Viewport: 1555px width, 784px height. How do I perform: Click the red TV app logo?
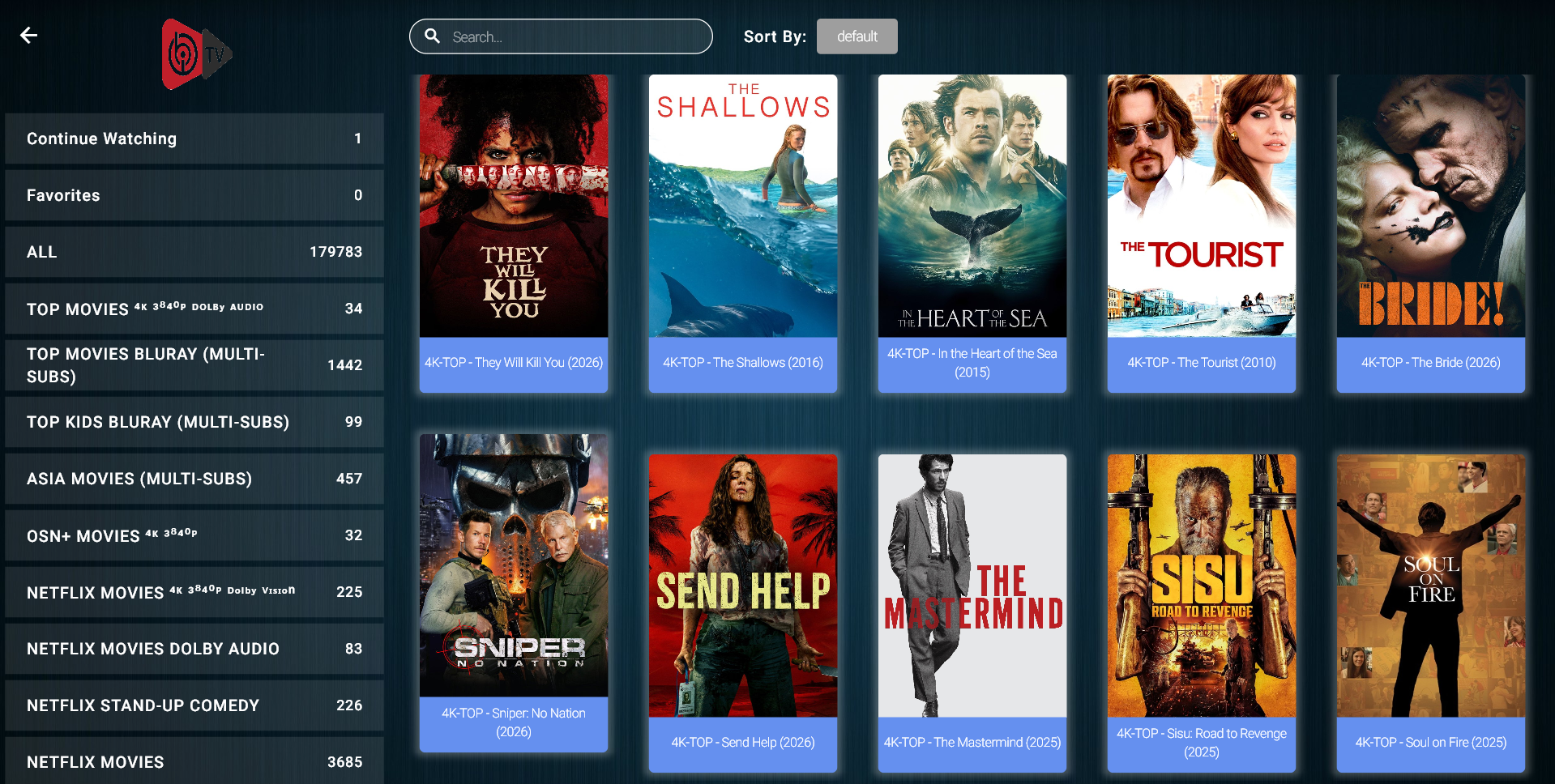(x=197, y=54)
